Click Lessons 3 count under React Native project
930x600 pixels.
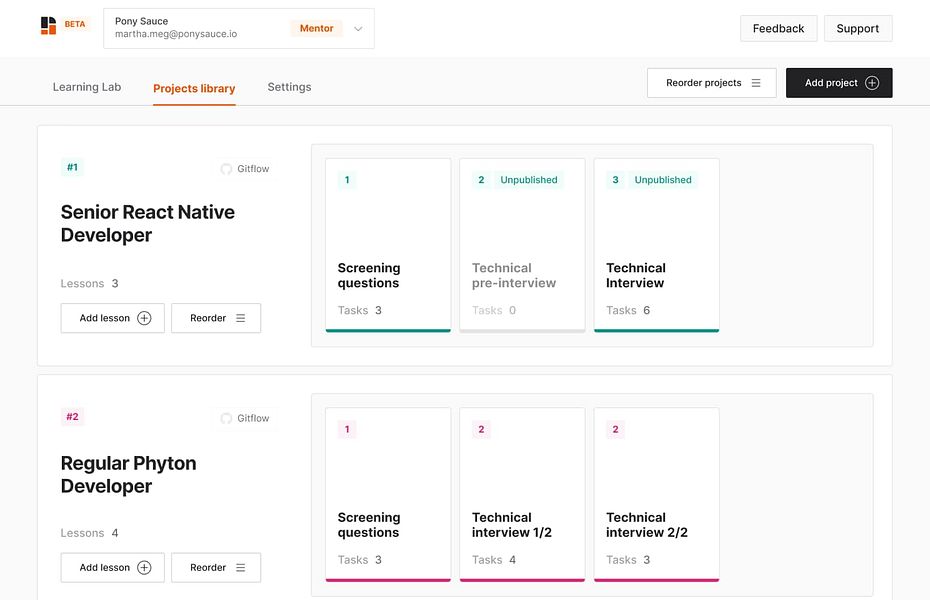click(x=90, y=283)
